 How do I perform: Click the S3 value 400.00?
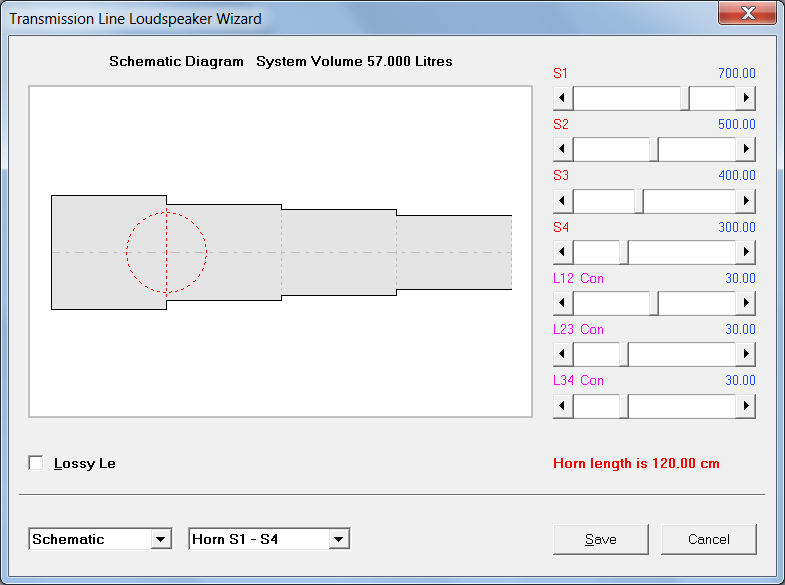coord(736,175)
